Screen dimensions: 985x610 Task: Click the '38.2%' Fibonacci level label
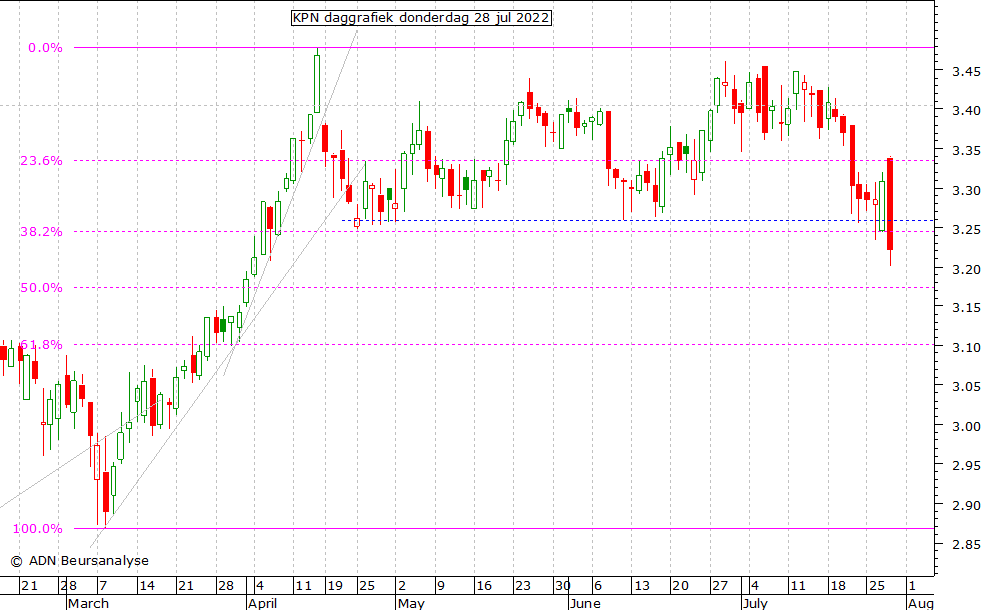pyautogui.click(x=41, y=232)
